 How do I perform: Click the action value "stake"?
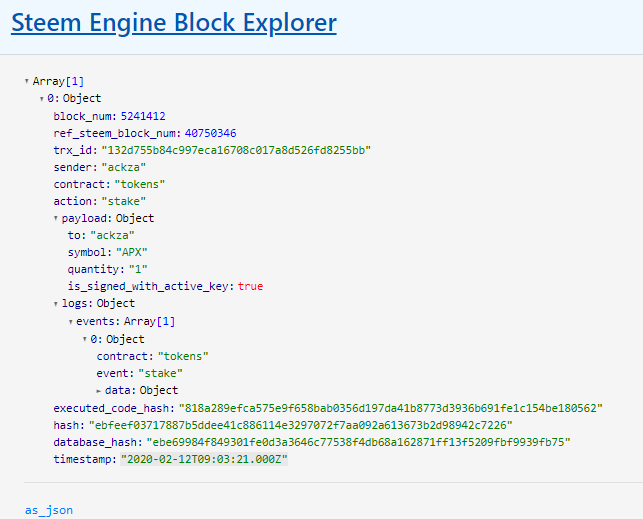coord(123,201)
